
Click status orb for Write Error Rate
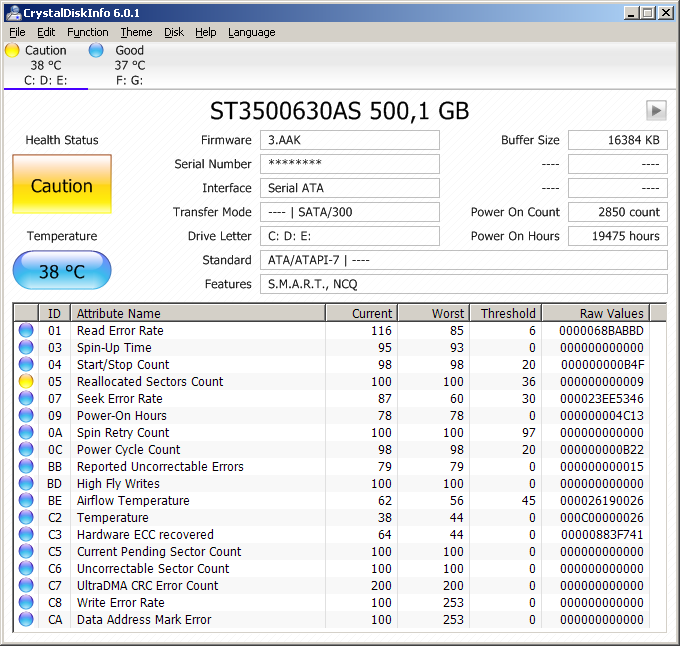click(26, 602)
